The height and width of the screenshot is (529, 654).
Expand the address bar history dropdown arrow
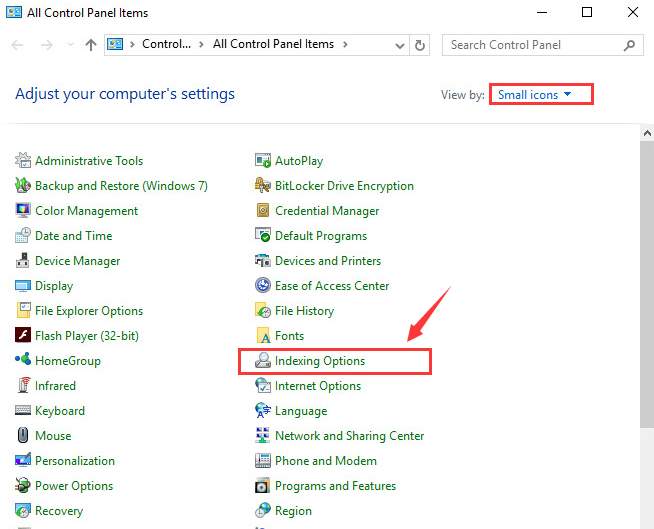tap(398, 45)
